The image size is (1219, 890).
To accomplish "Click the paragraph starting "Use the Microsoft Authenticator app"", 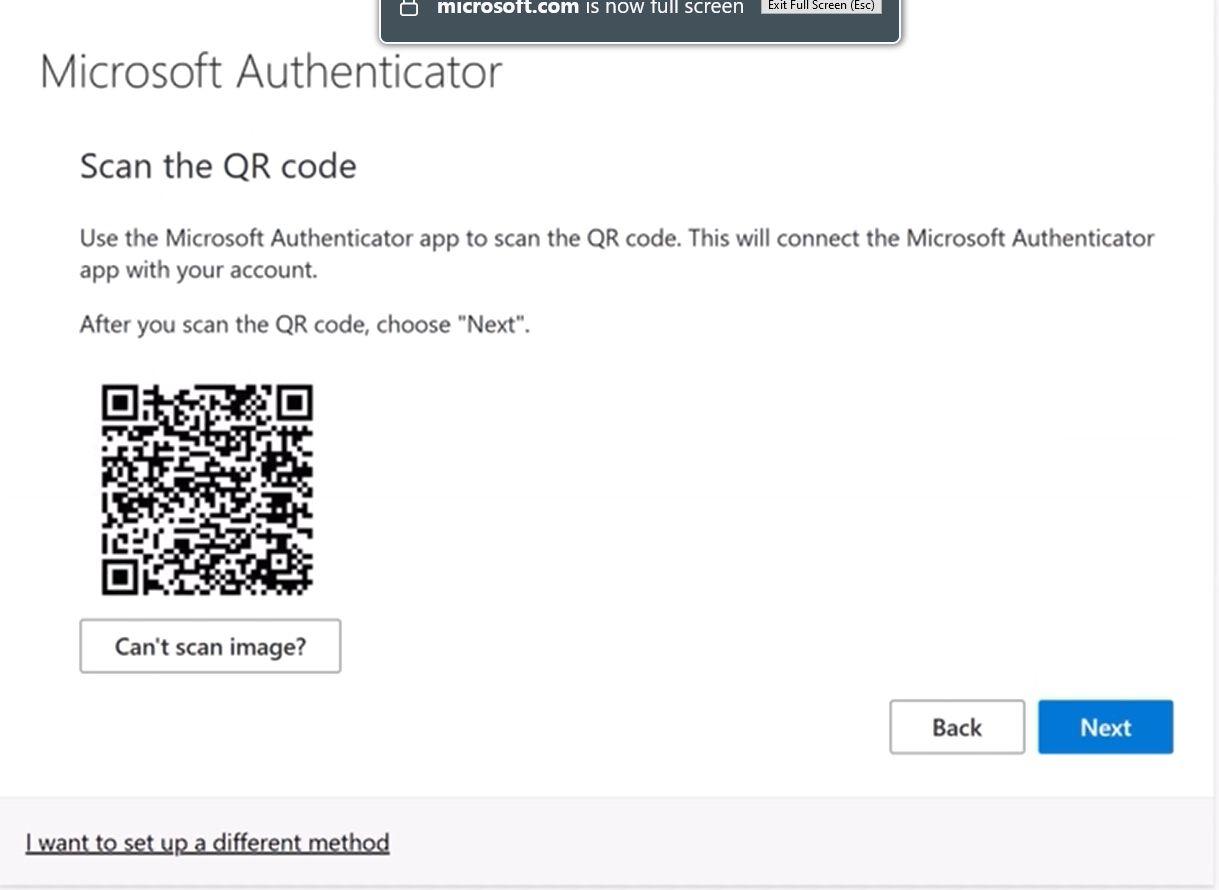I will tap(617, 254).
